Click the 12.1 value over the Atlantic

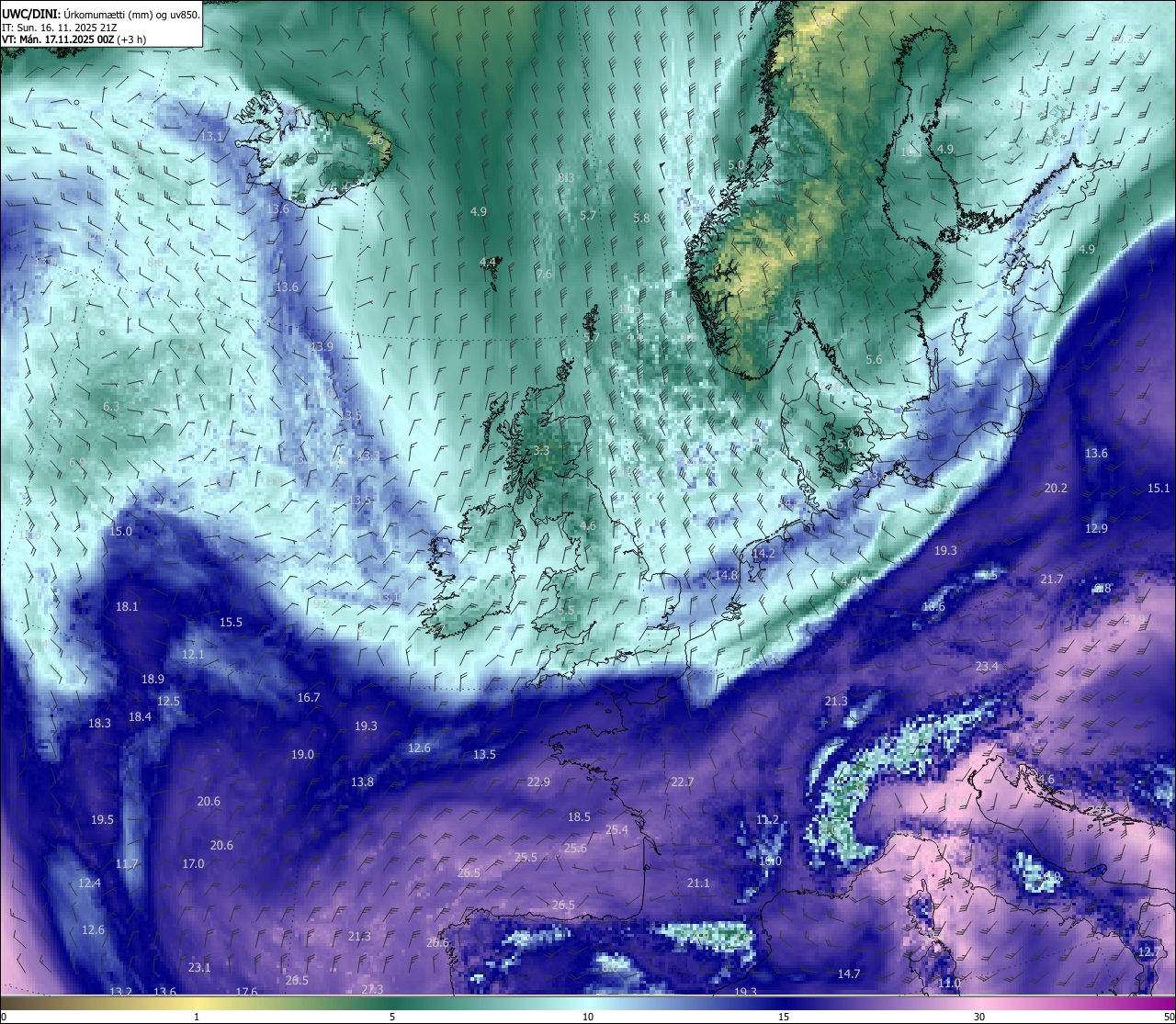193,654
